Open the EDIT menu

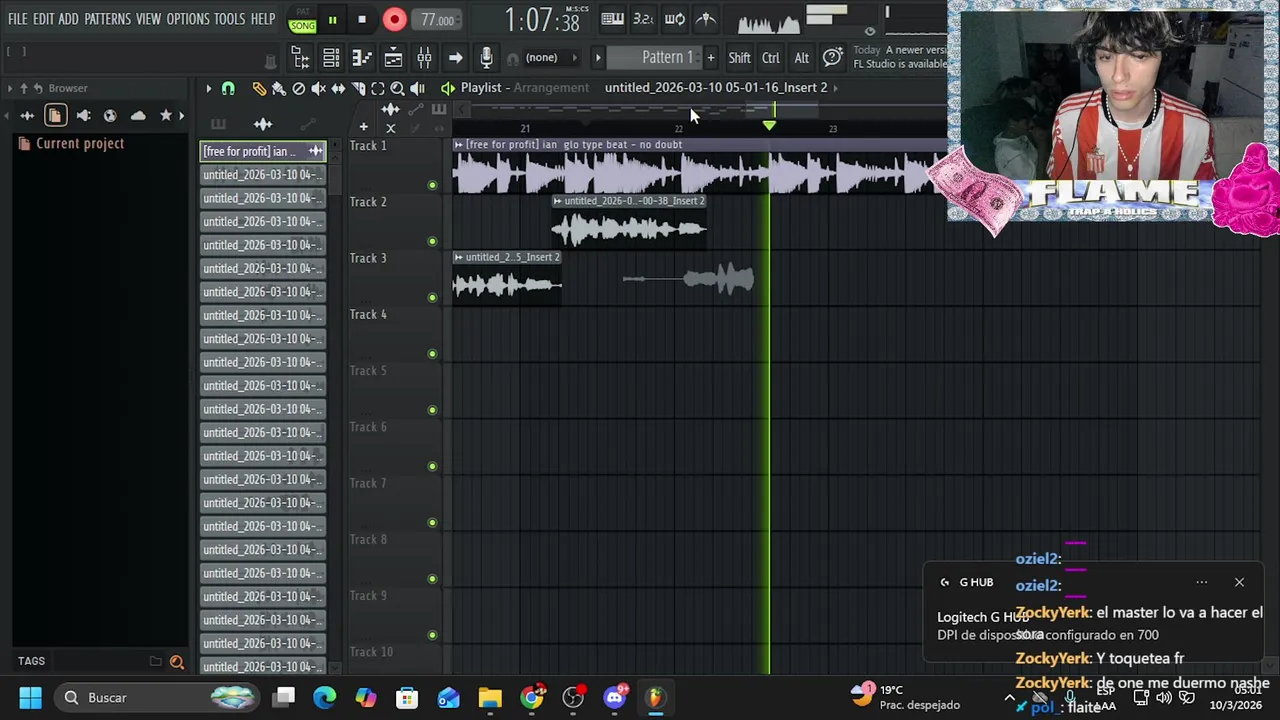point(43,19)
